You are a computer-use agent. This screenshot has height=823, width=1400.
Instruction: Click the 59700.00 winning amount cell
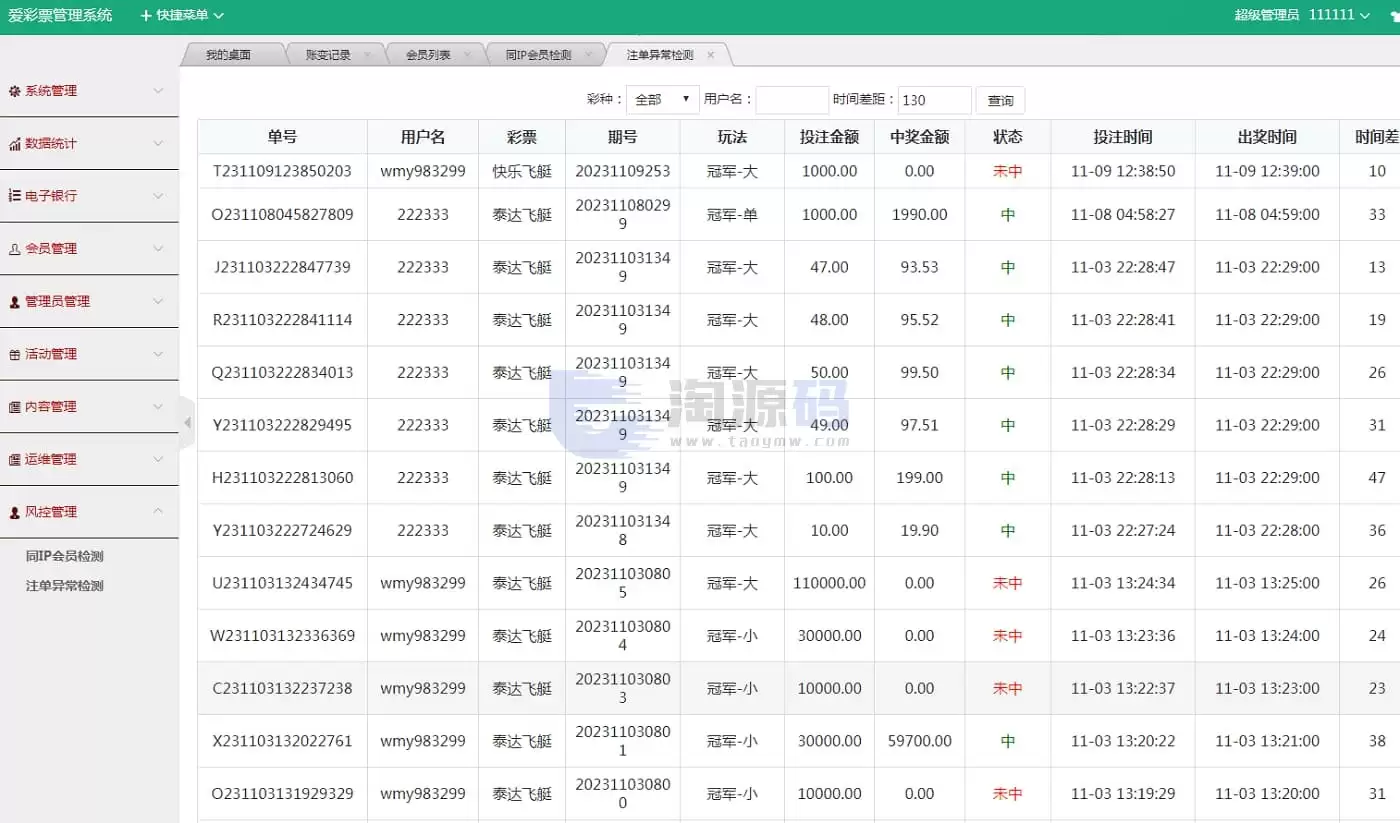click(x=919, y=741)
